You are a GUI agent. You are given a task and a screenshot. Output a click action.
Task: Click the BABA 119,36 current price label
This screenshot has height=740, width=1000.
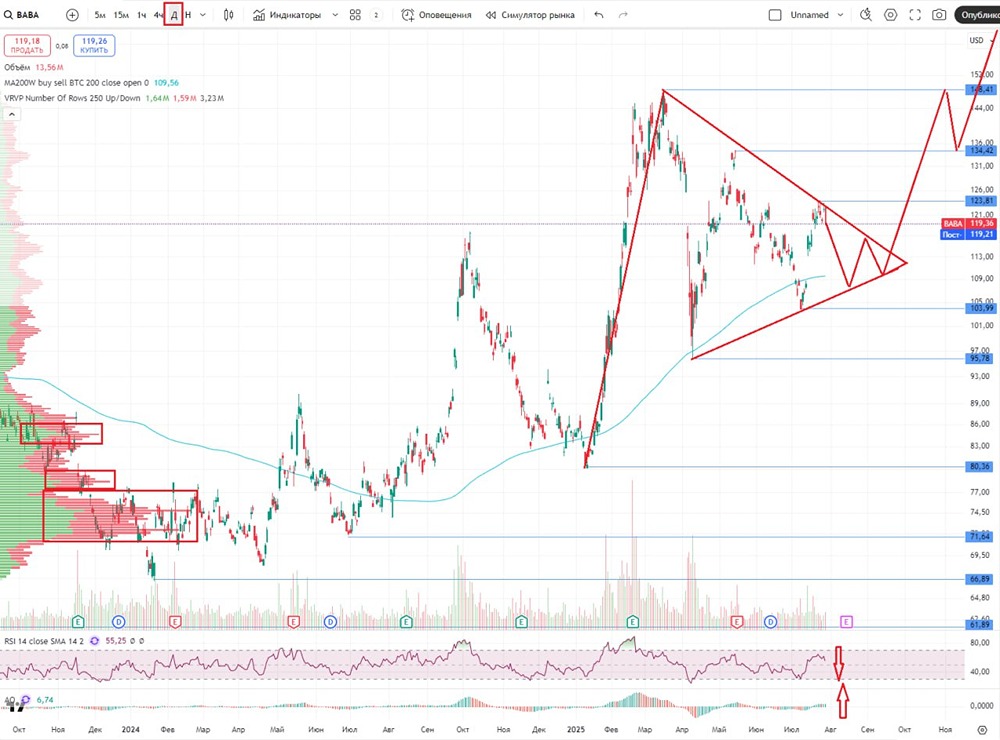coord(969,223)
